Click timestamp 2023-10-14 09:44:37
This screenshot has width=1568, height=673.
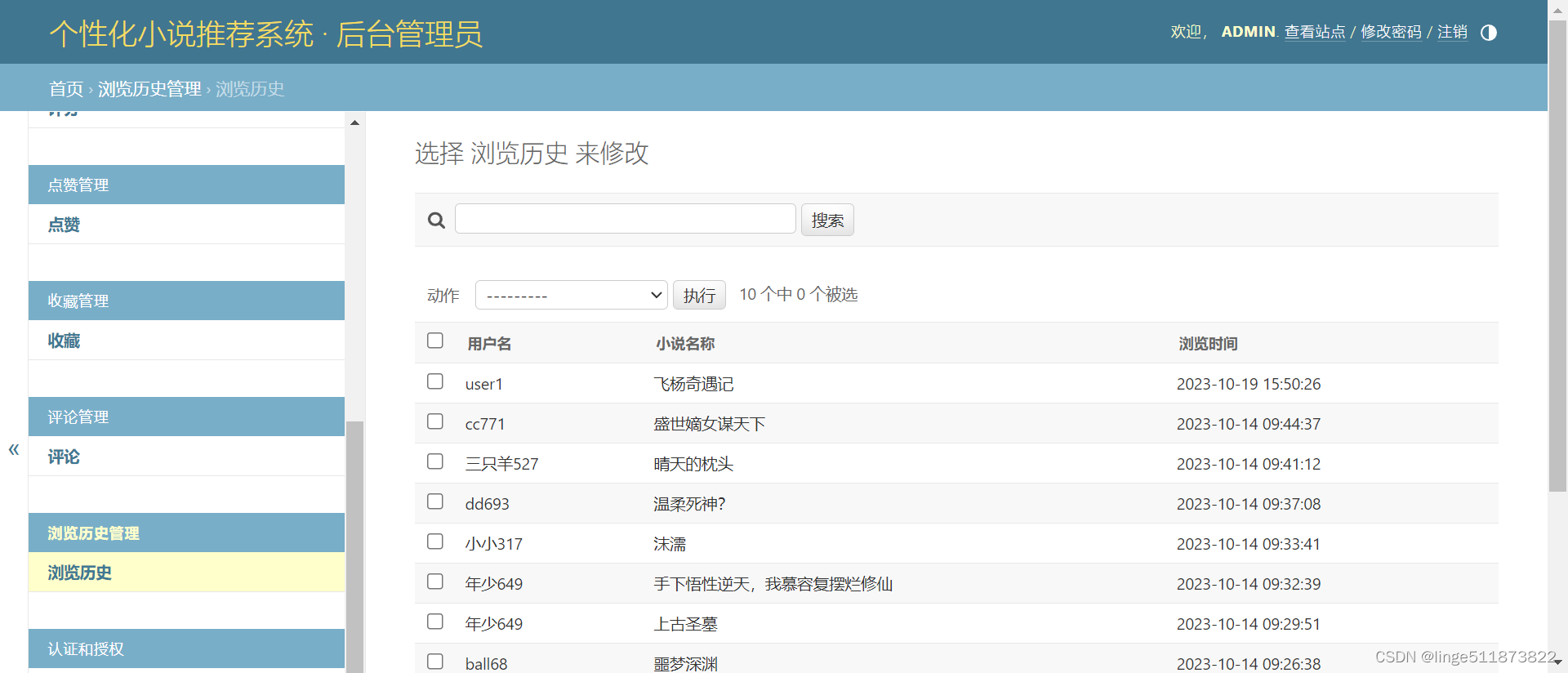point(1248,424)
